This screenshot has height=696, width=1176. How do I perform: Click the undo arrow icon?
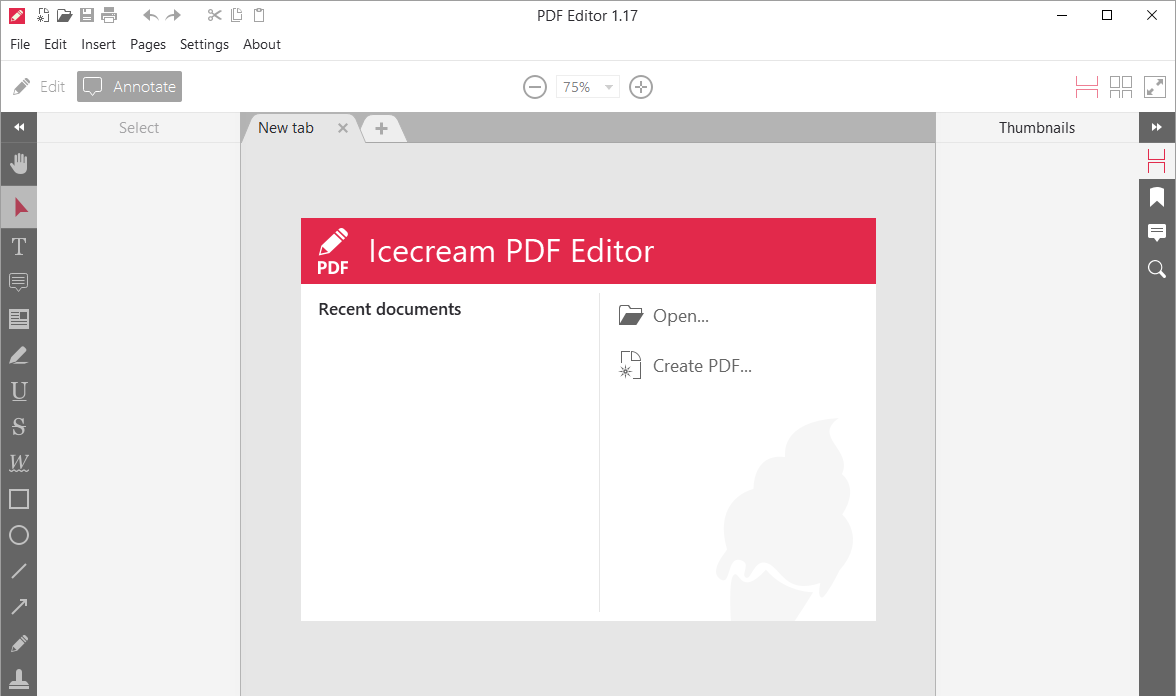point(150,15)
